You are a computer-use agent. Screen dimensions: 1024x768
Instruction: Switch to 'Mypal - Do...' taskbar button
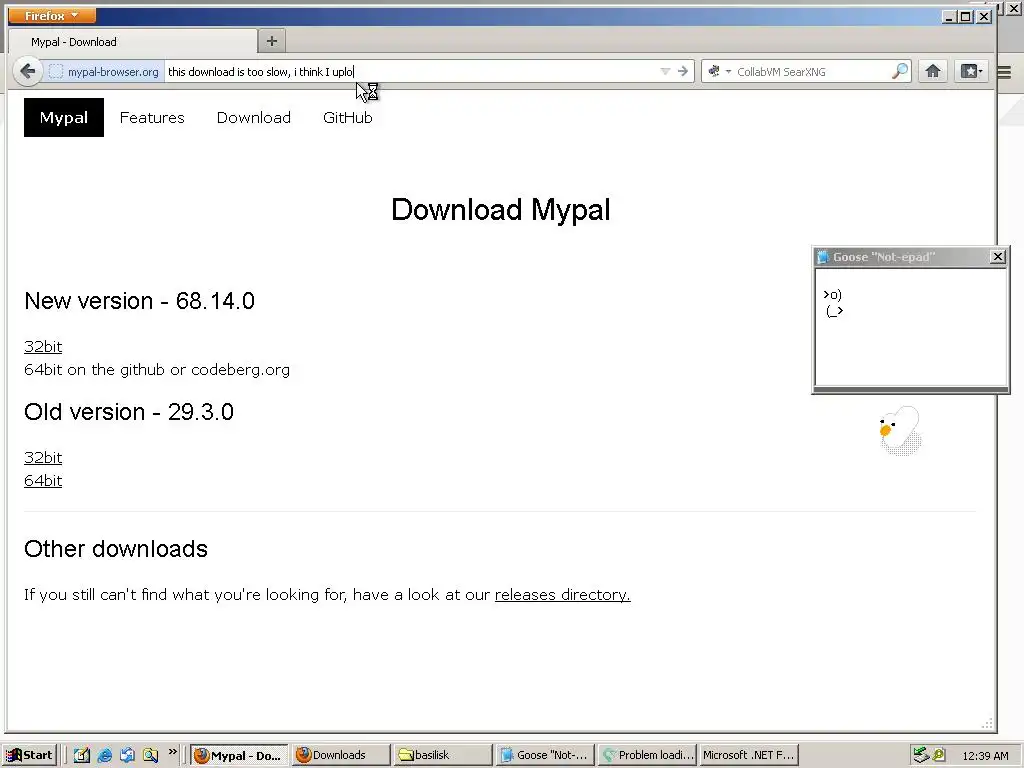[x=239, y=755]
